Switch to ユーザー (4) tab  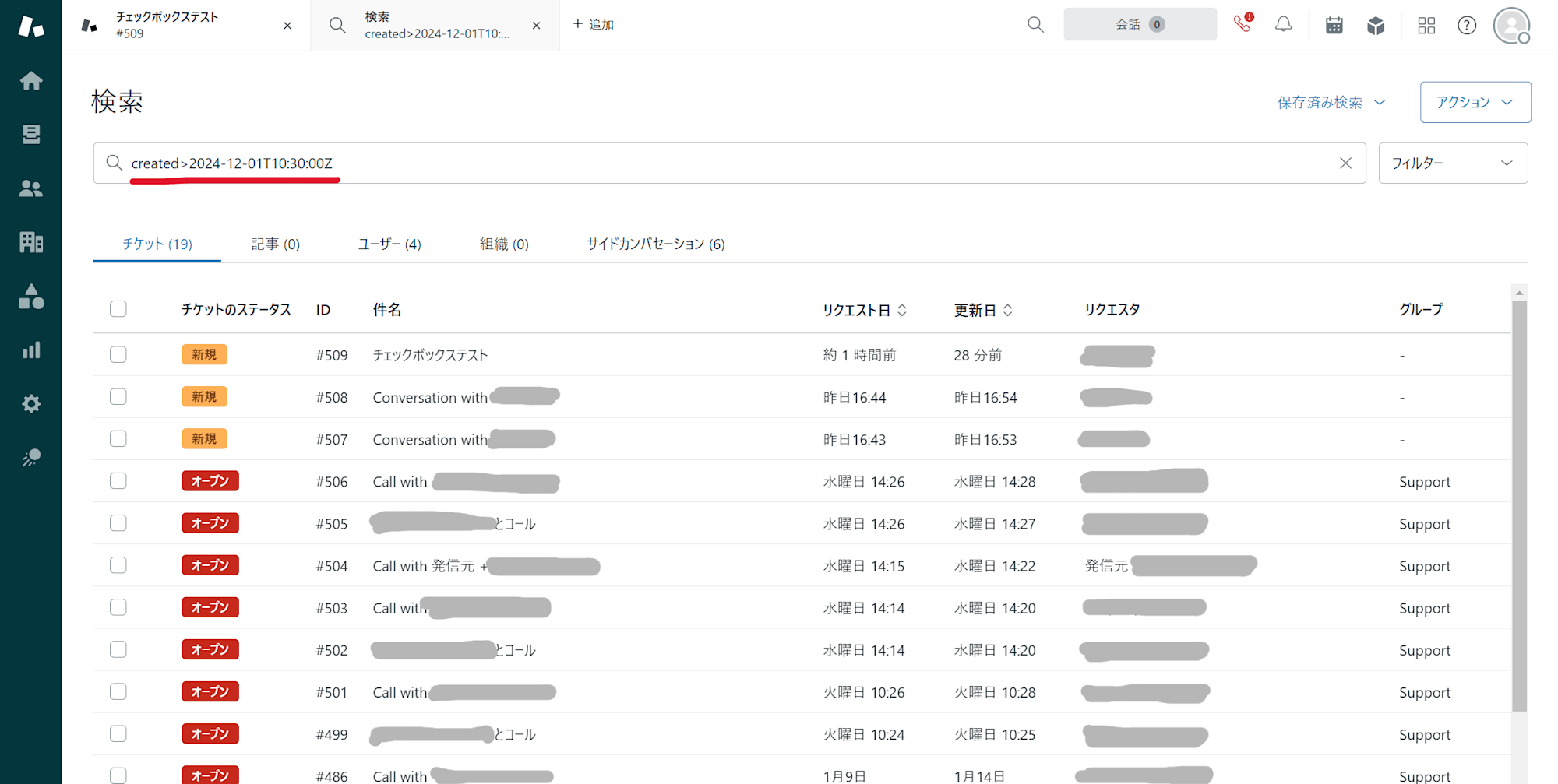(389, 244)
